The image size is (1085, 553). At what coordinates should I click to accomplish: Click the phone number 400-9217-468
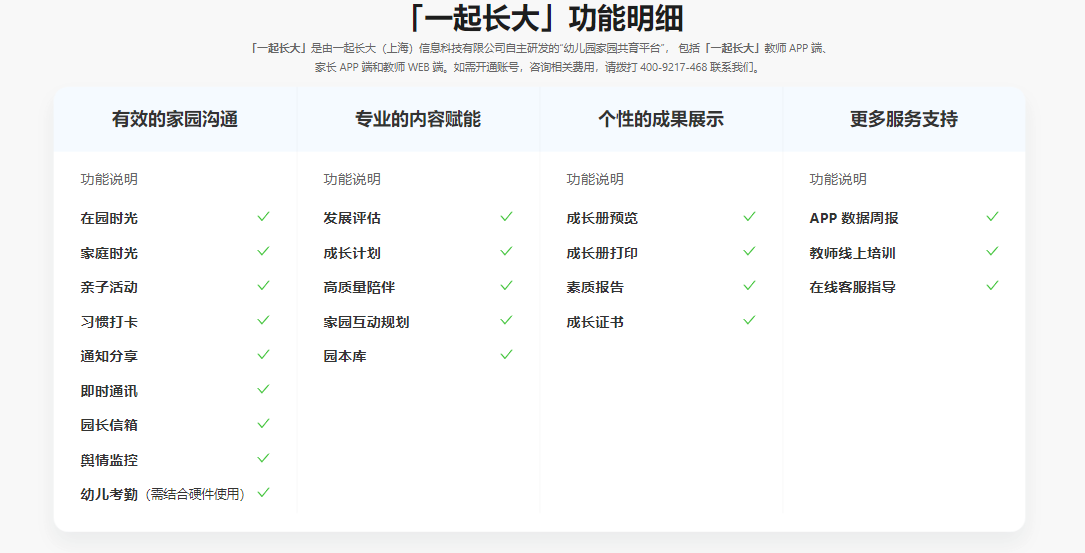(673, 68)
